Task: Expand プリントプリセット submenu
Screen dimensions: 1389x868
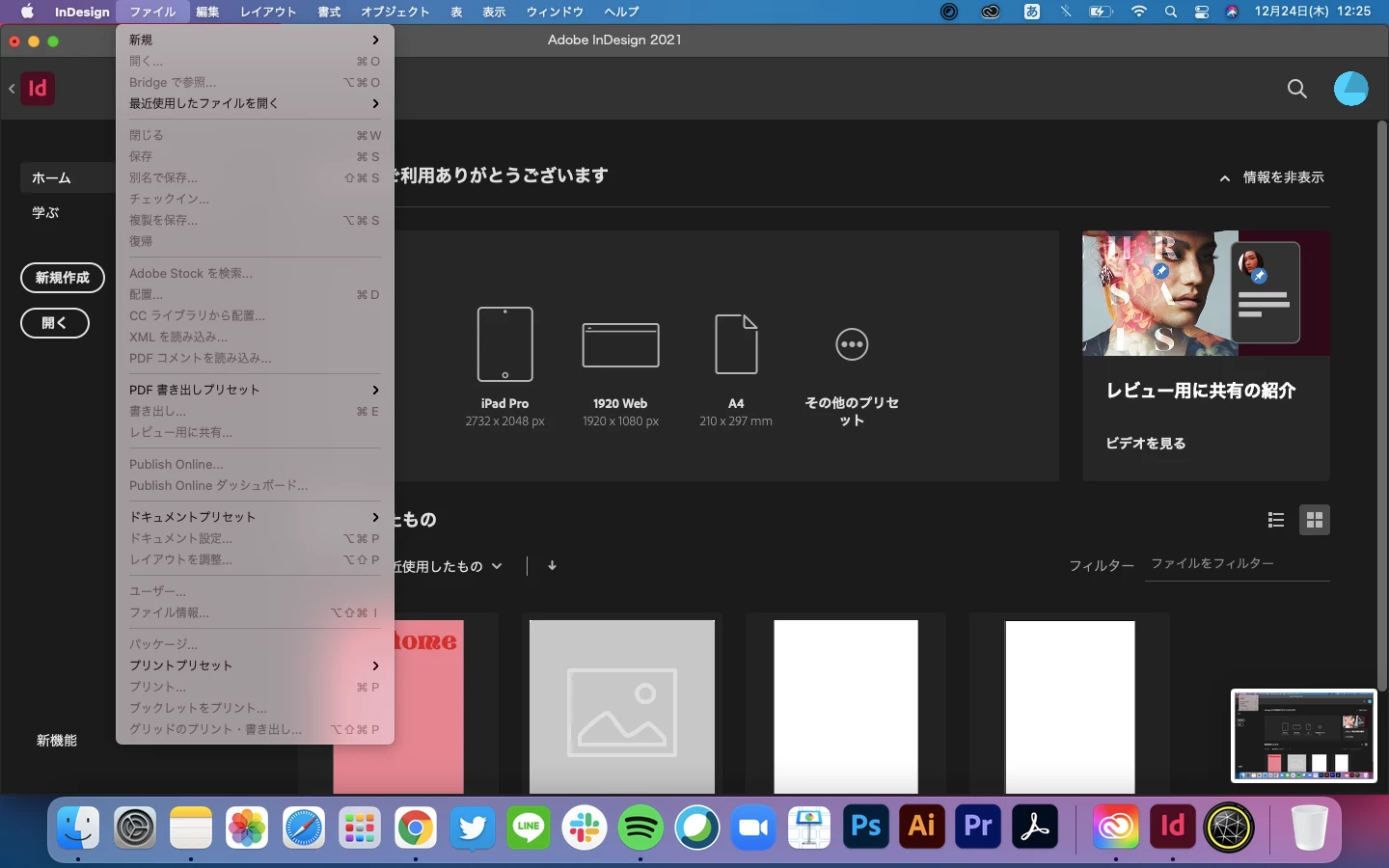Action: 255,665
